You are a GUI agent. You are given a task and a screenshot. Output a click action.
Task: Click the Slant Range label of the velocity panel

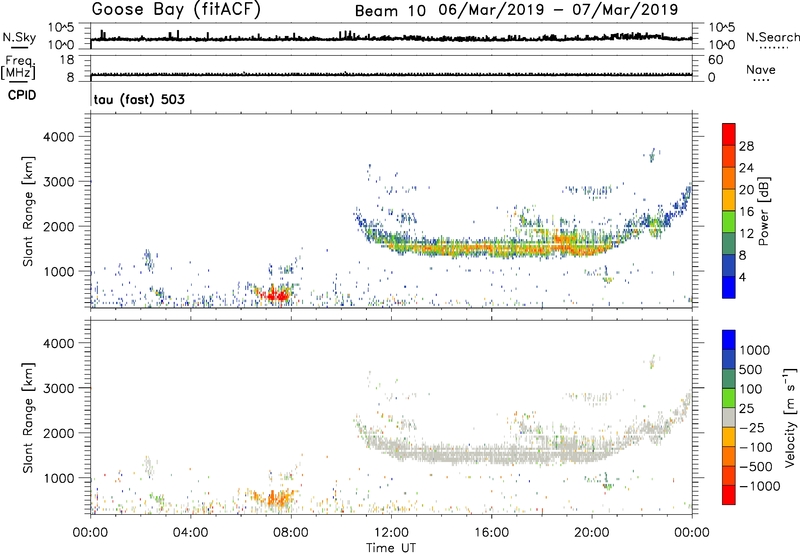[x=28, y=418]
